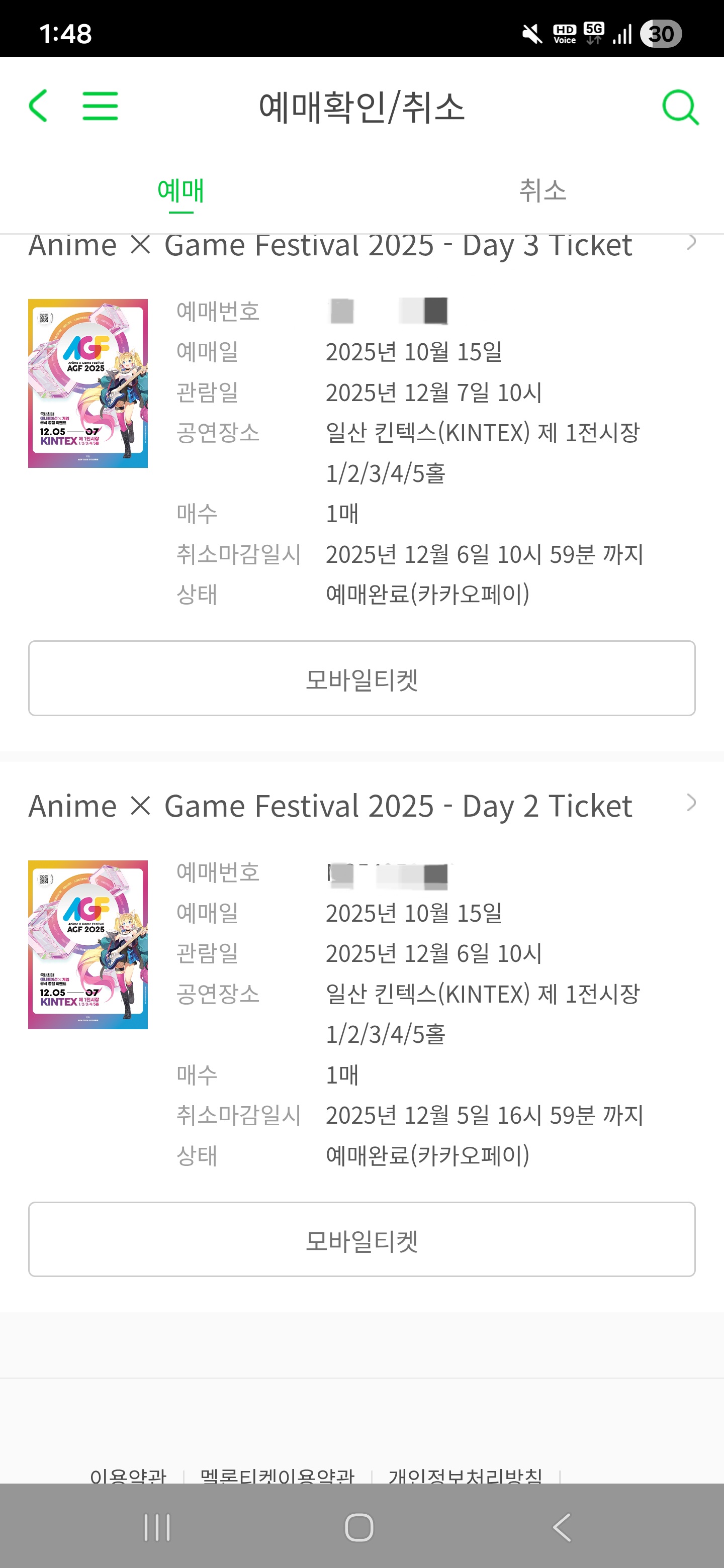Tap the battery level indicator
The height and width of the screenshot is (1568, 724).
point(661,34)
